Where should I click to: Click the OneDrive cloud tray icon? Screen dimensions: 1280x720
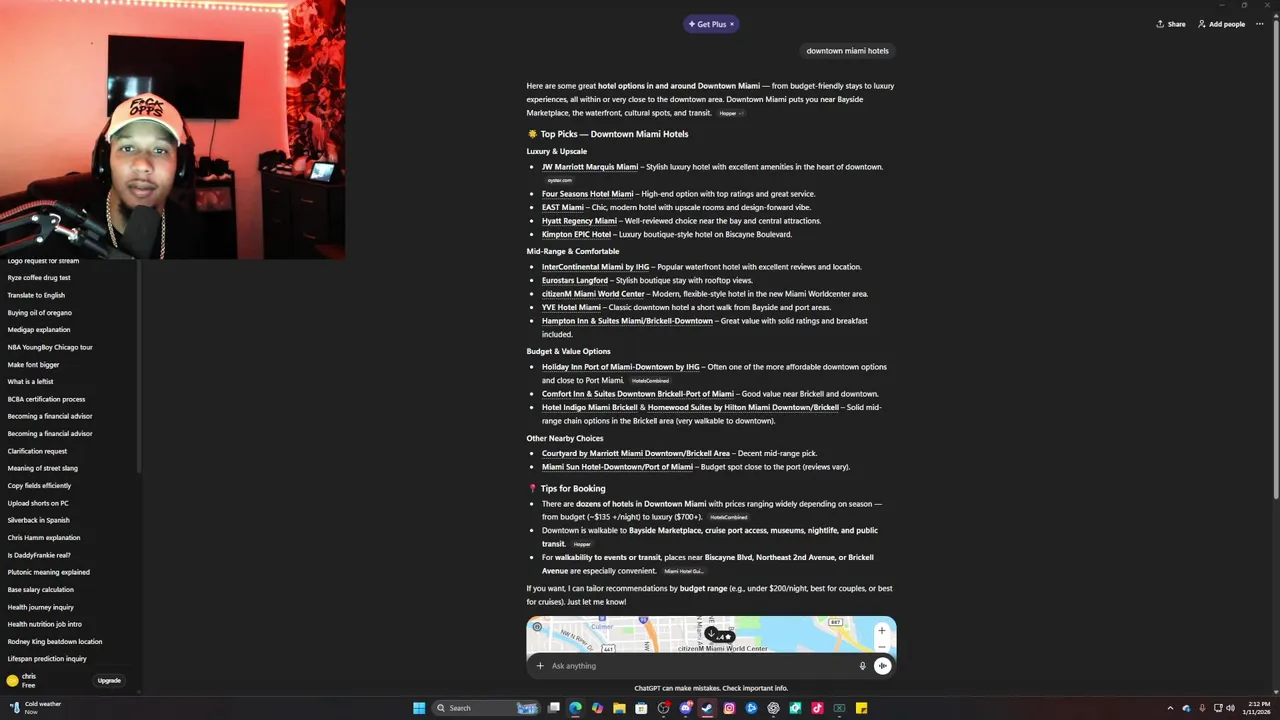pyautogui.click(x=1186, y=708)
